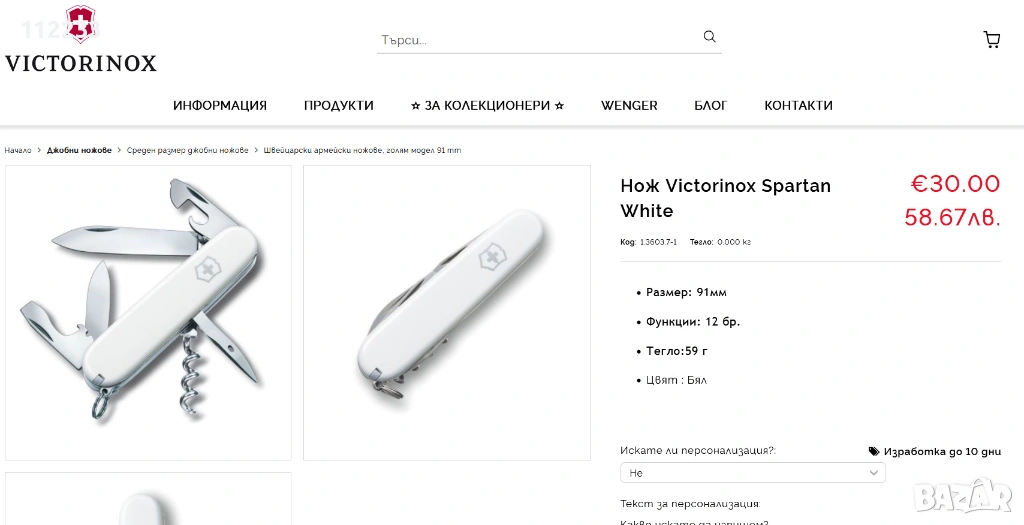This screenshot has width=1024, height=525.
Task: Click the Bazar watermark logo
Action: pyautogui.click(x=963, y=496)
